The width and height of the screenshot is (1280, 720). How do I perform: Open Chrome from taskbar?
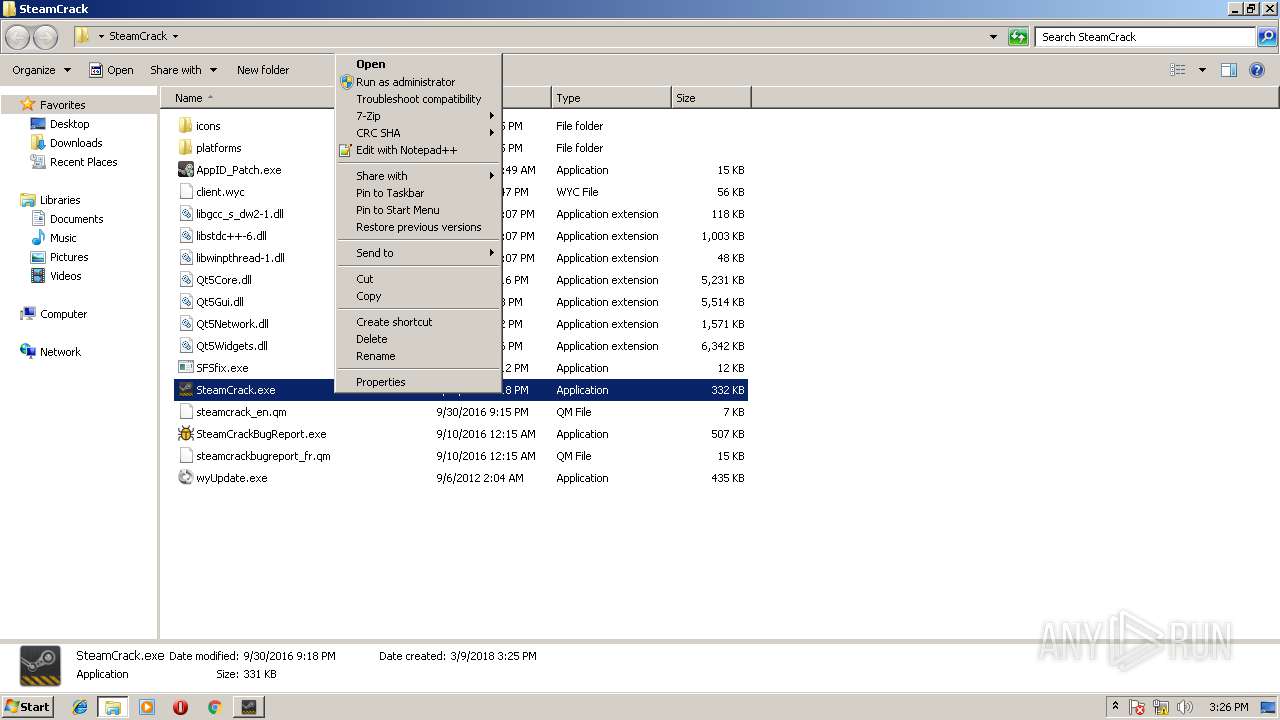click(214, 707)
